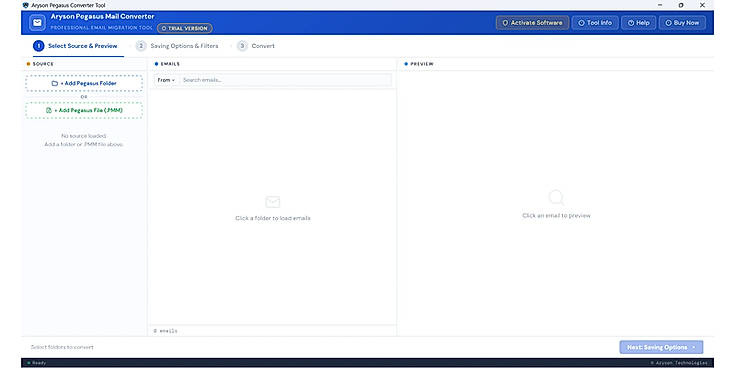Click the magnifier placeholder in preview pane

click(x=556, y=198)
